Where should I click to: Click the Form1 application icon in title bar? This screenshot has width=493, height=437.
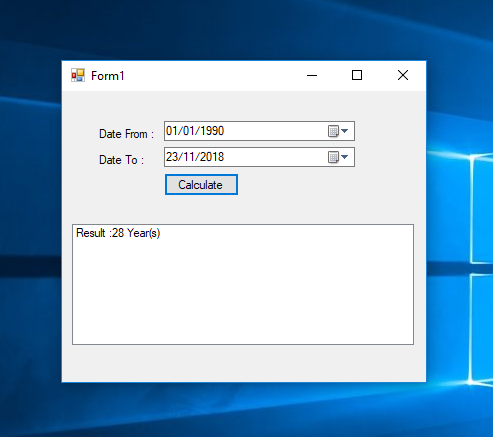78,75
